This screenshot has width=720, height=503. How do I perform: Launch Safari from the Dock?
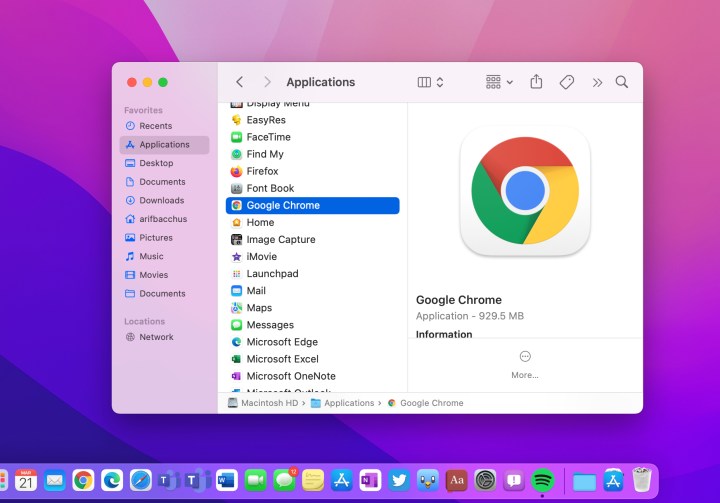(141, 480)
